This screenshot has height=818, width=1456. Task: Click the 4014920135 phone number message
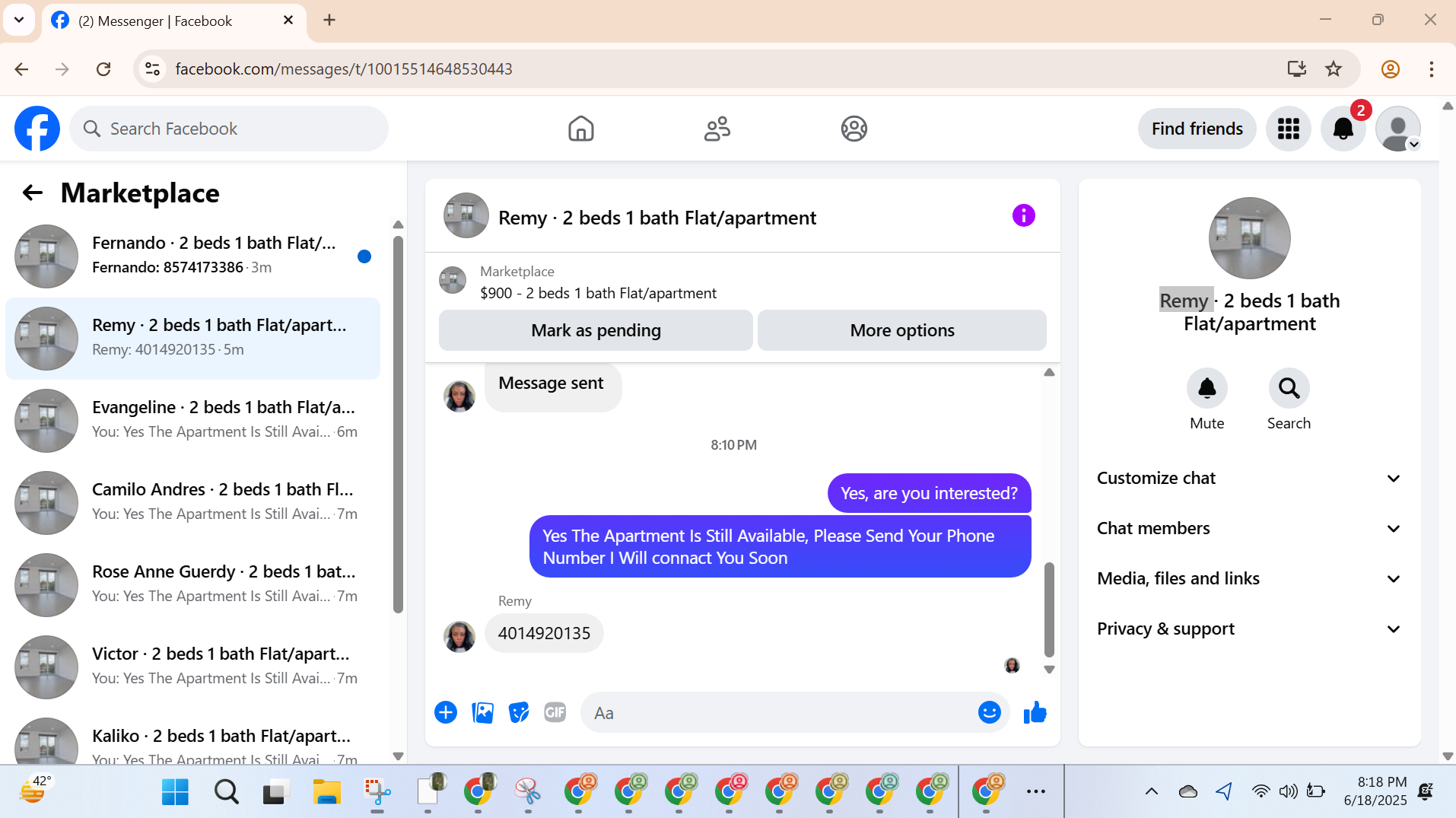point(544,633)
